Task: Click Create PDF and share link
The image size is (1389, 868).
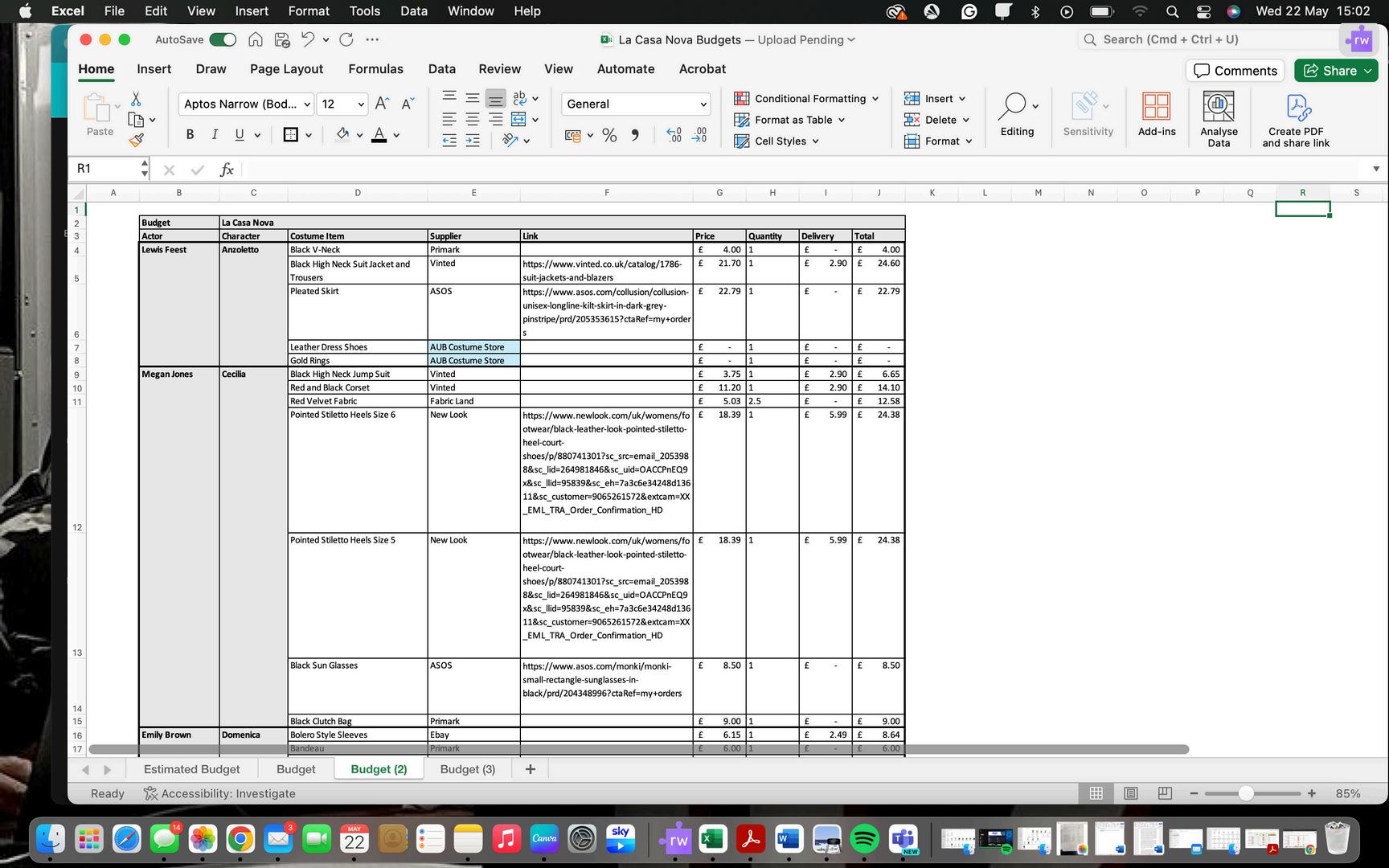Action: click(1296, 120)
